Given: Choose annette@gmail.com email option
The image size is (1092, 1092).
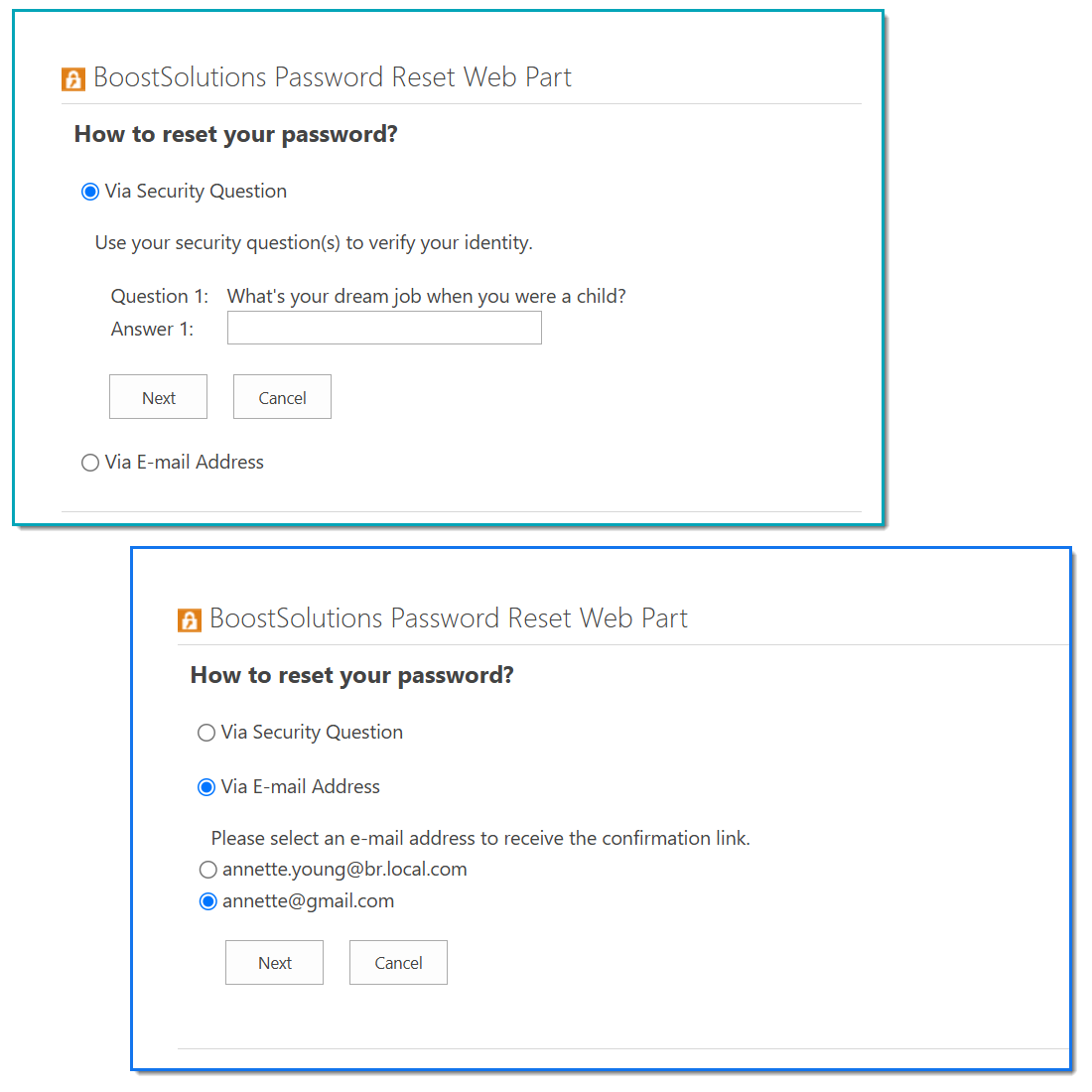Looking at the screenshot, I should (208, 901).
